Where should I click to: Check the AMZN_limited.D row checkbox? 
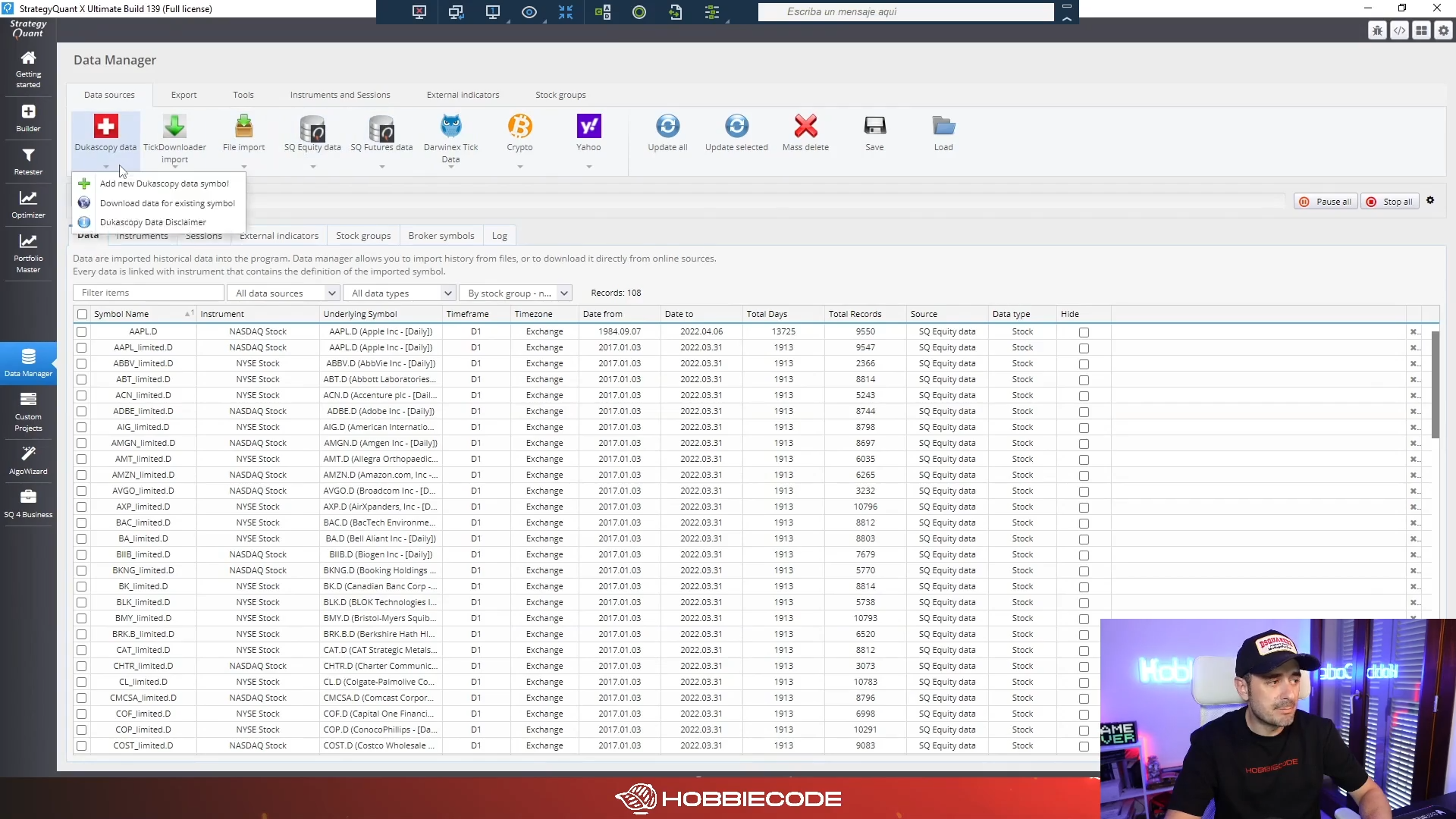point(82,475)
